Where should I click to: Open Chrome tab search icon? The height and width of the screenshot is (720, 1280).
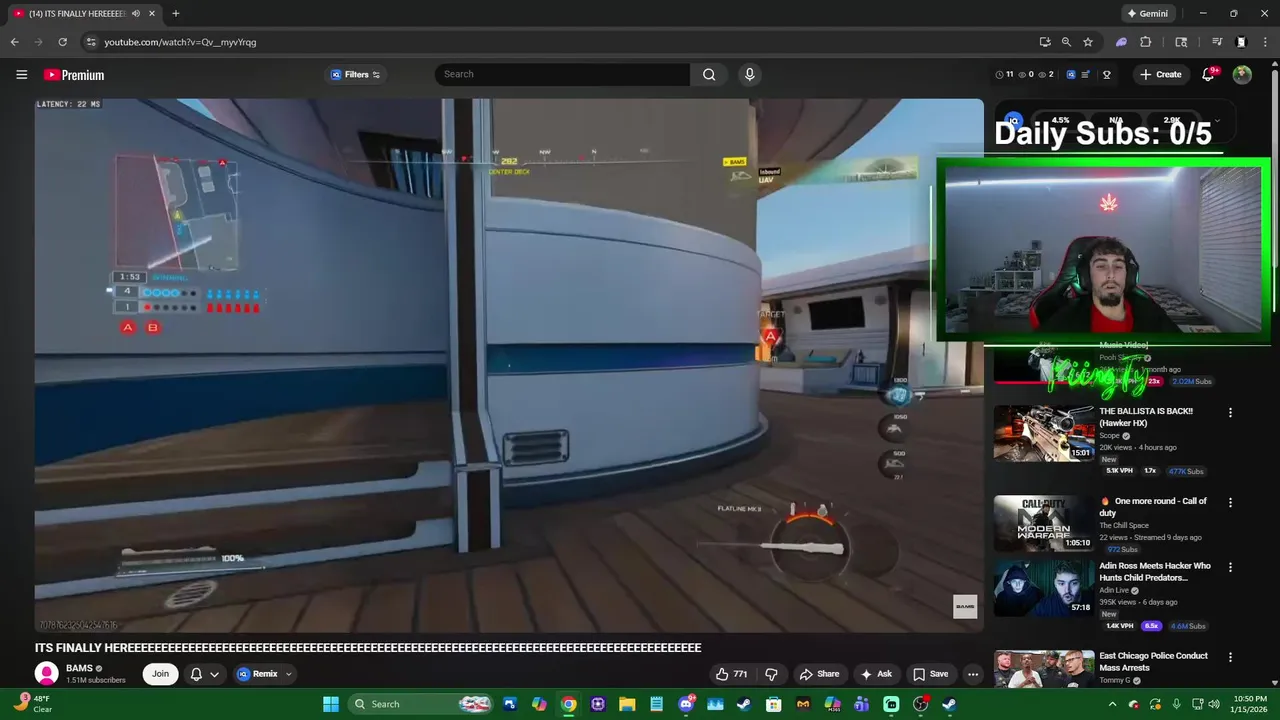click(x=1181, y=42)
